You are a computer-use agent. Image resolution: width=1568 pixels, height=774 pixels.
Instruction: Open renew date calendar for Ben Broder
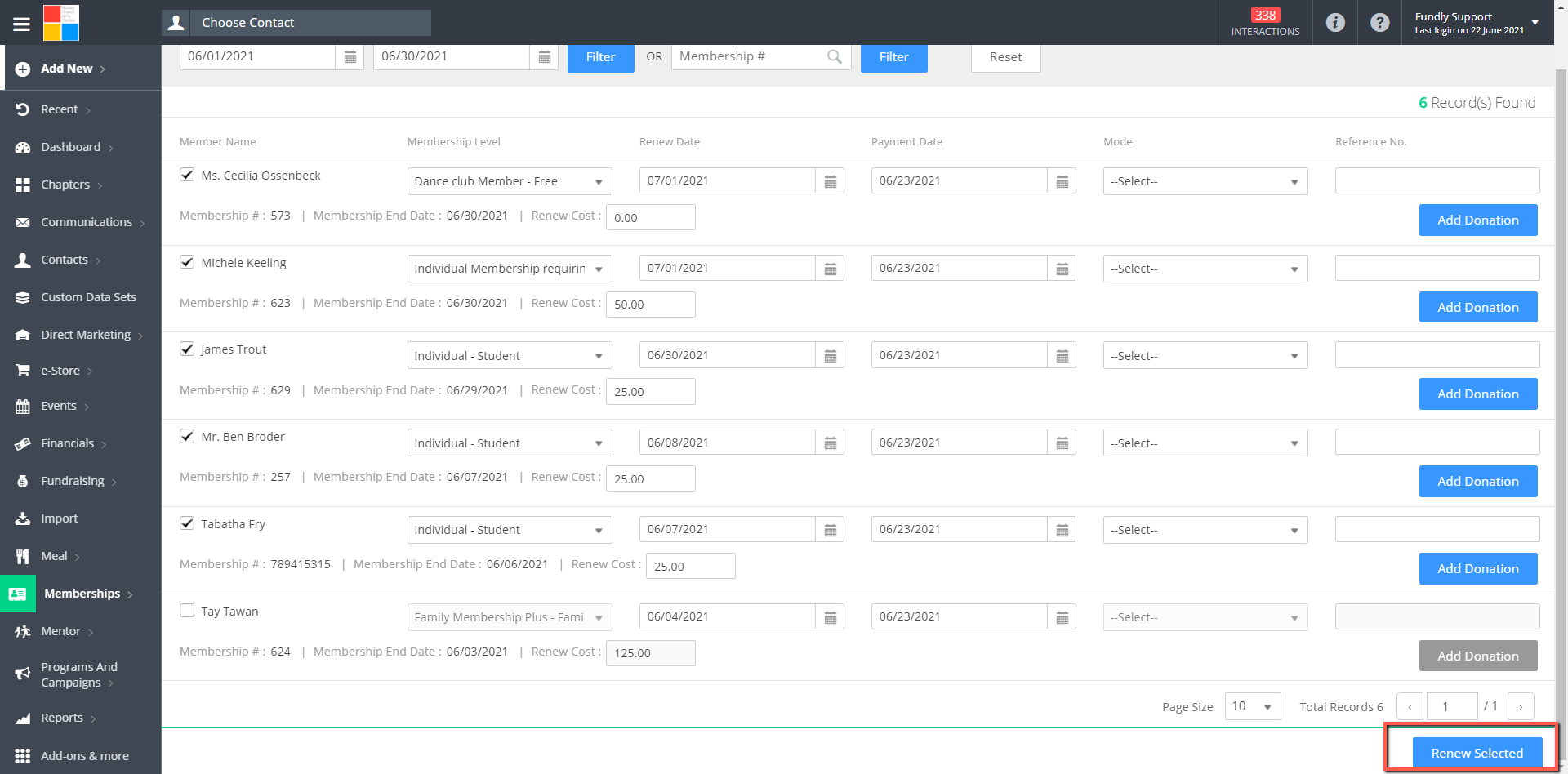pos(830,443)
